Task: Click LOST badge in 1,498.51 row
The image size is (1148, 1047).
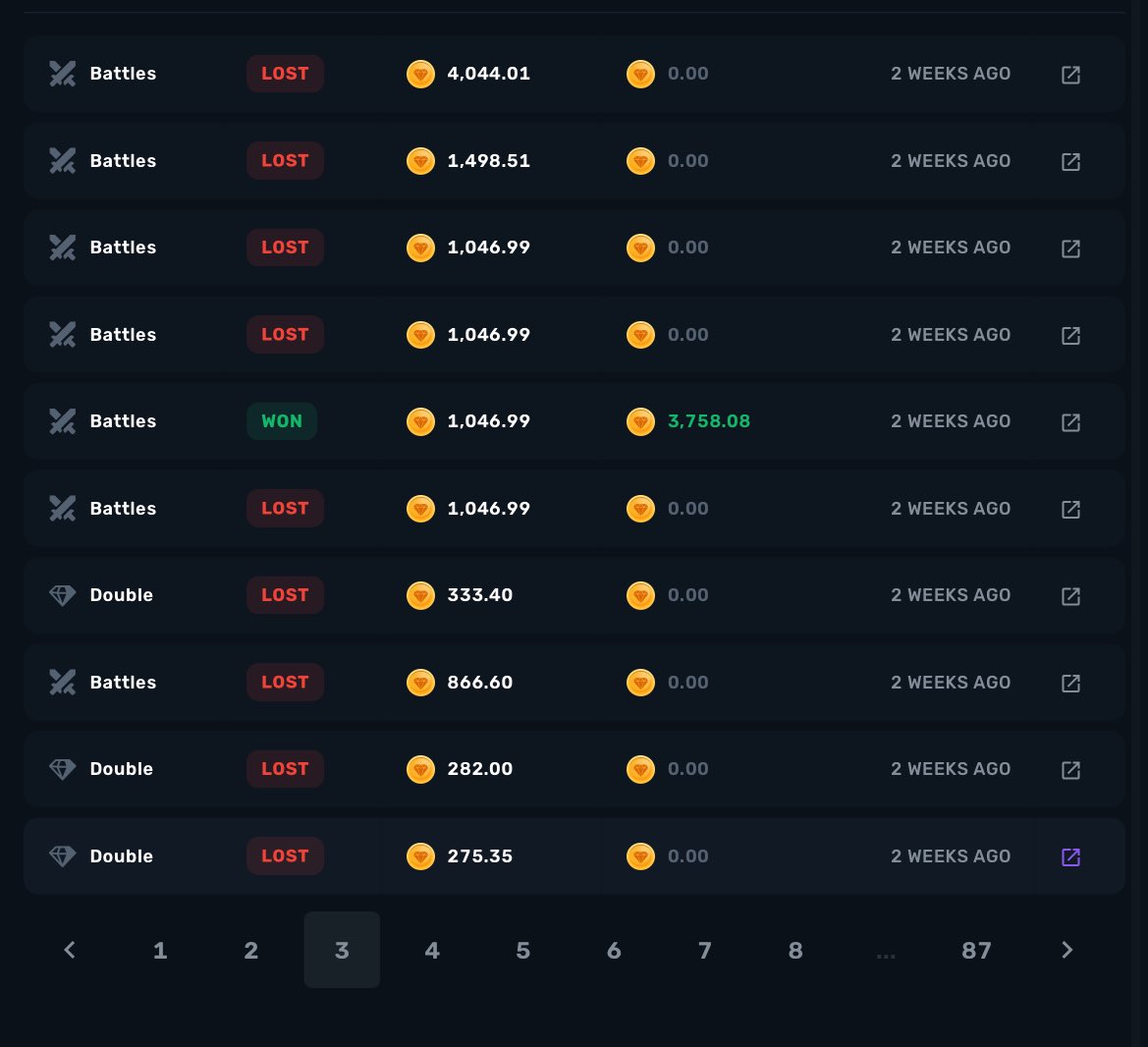Action: pos(285,160)
